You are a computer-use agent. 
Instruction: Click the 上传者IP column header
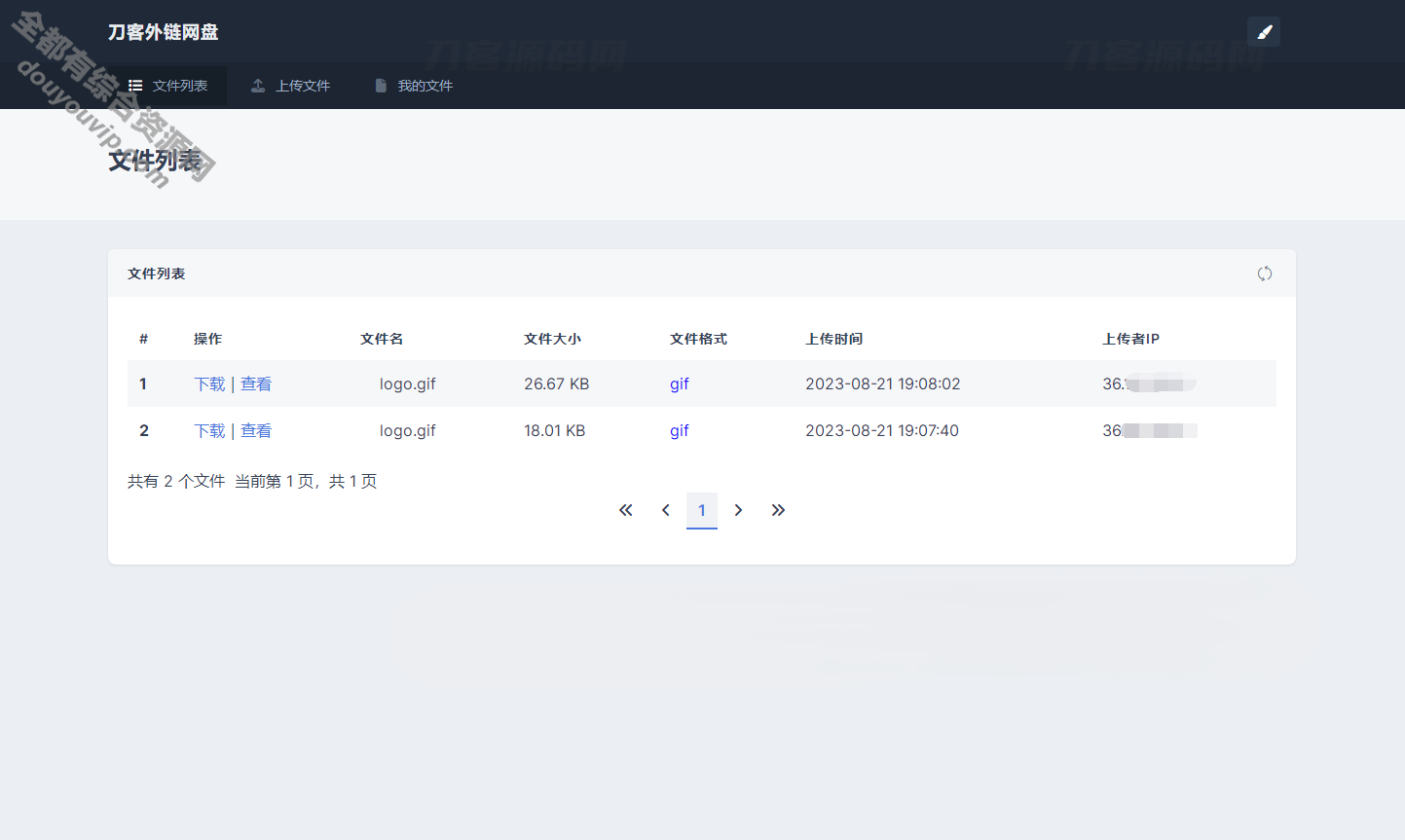(1130, 339)
